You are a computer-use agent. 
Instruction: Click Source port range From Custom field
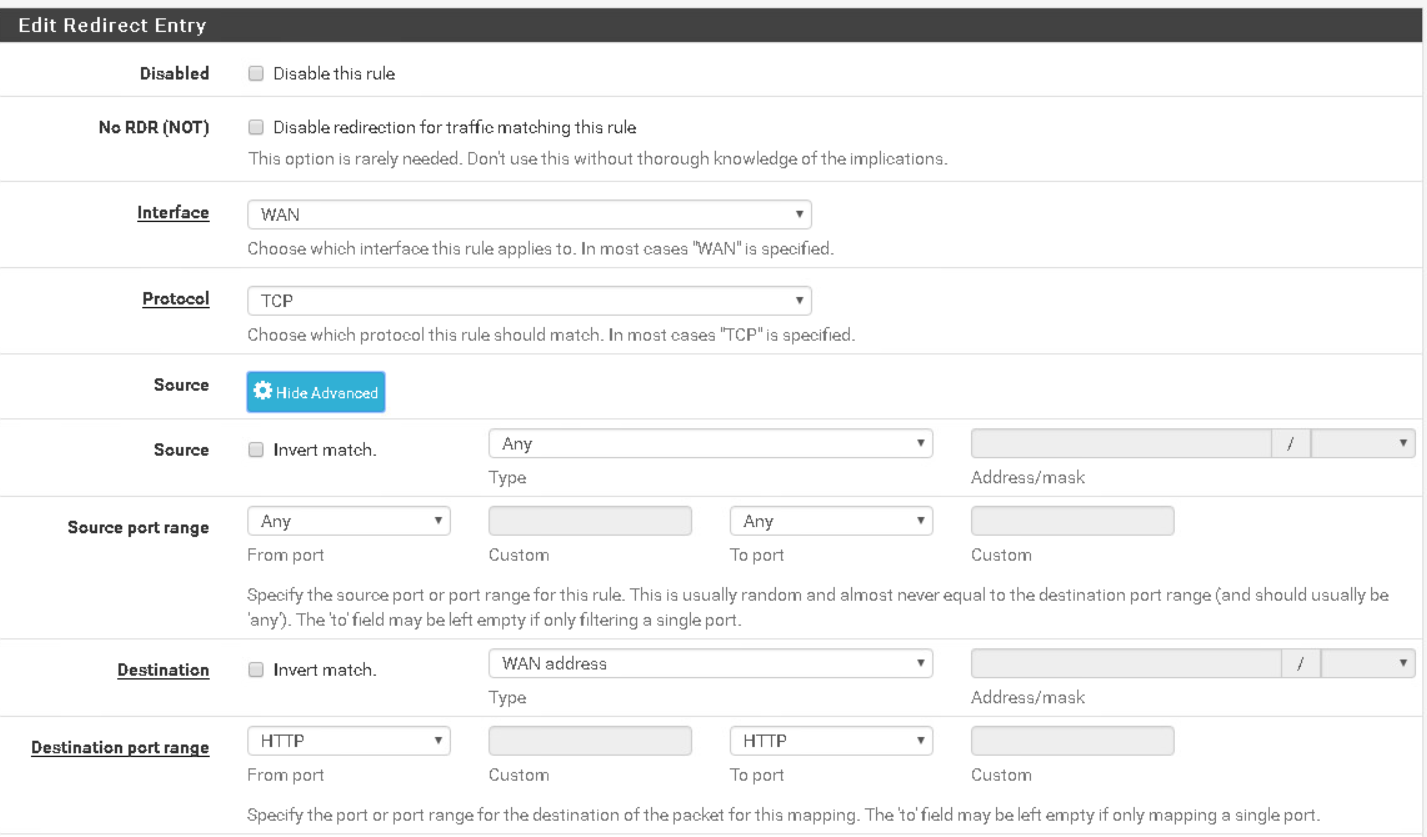(x=590, y=521)
